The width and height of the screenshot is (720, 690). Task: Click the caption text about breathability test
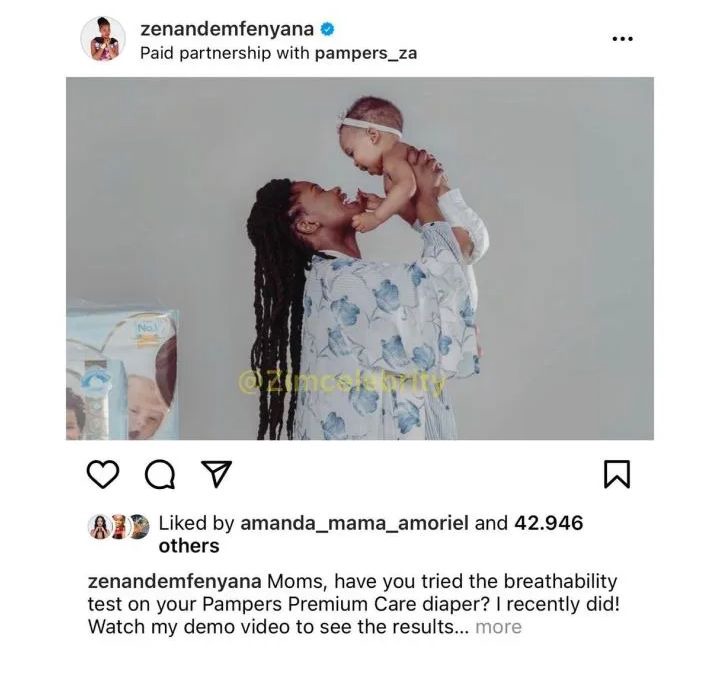(x=354, y=604)
